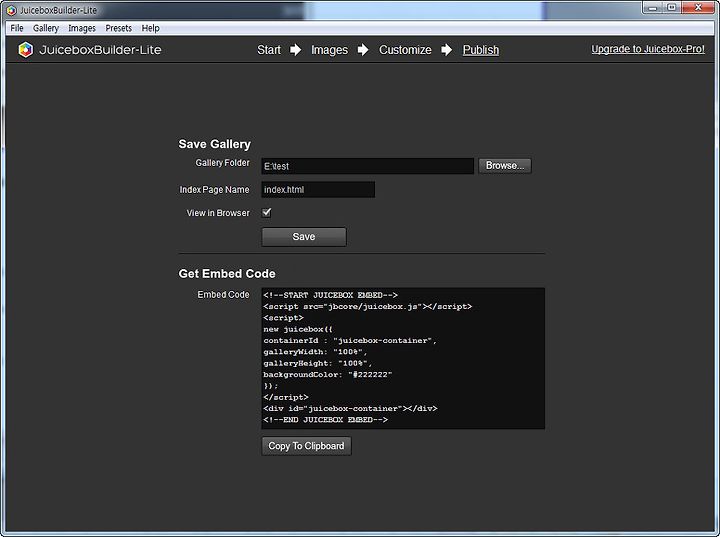Image resolution: width=720 pixels, height=537 pixels.
Task: Go to the Images step
Action: 329,50
